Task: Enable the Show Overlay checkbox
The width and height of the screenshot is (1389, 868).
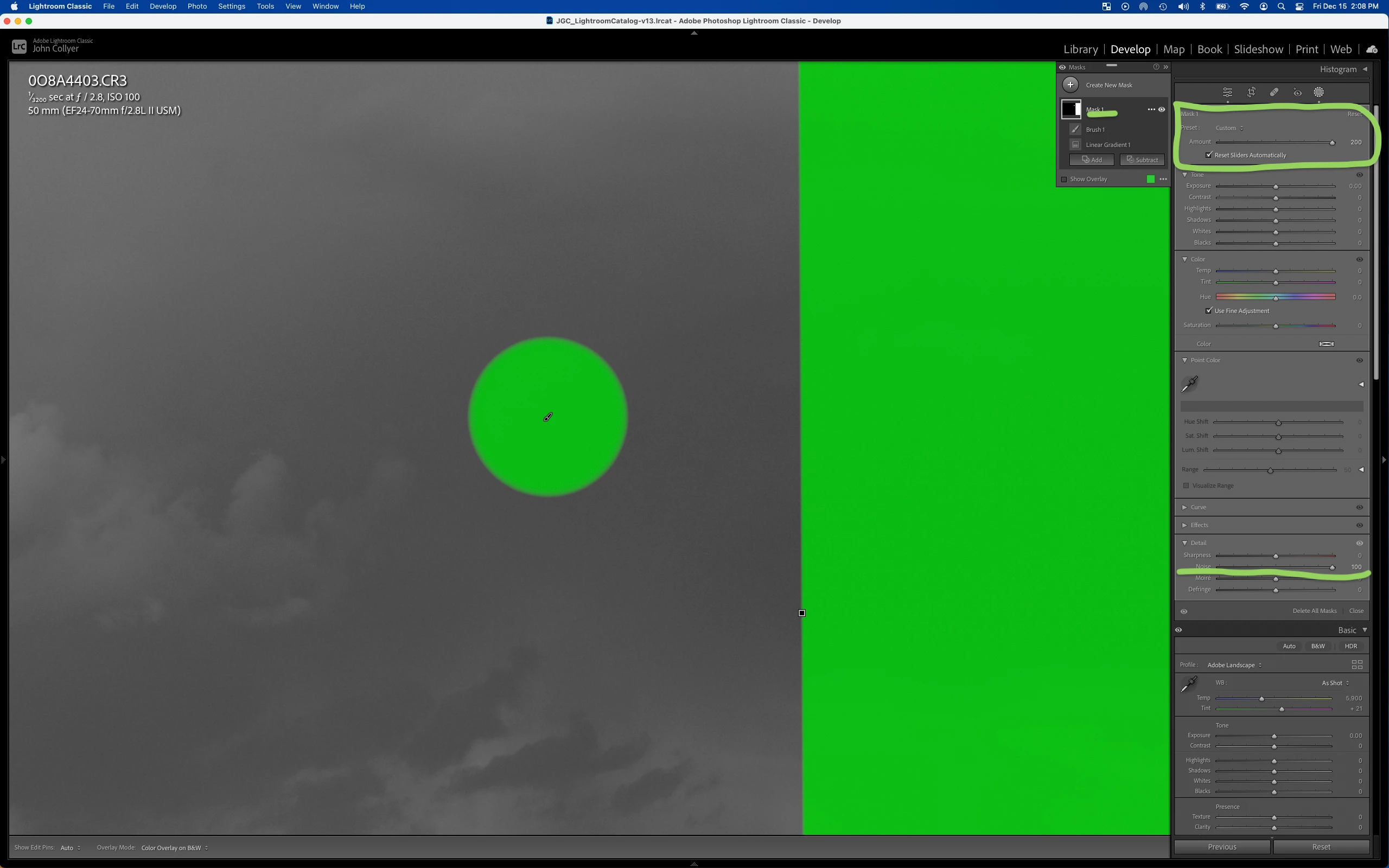Action: pyautogui.click(x=1064, y=180)
